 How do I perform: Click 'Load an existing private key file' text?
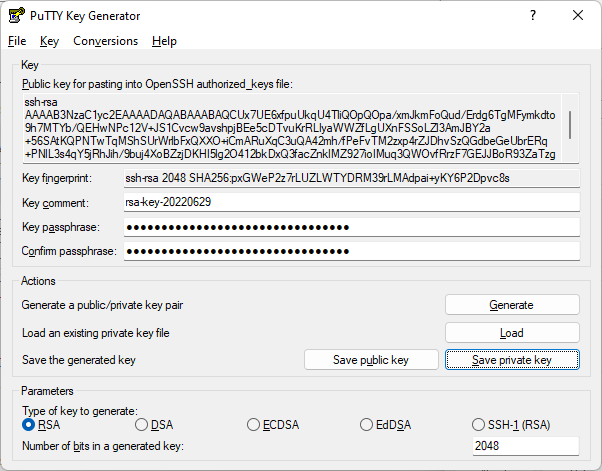96,333
